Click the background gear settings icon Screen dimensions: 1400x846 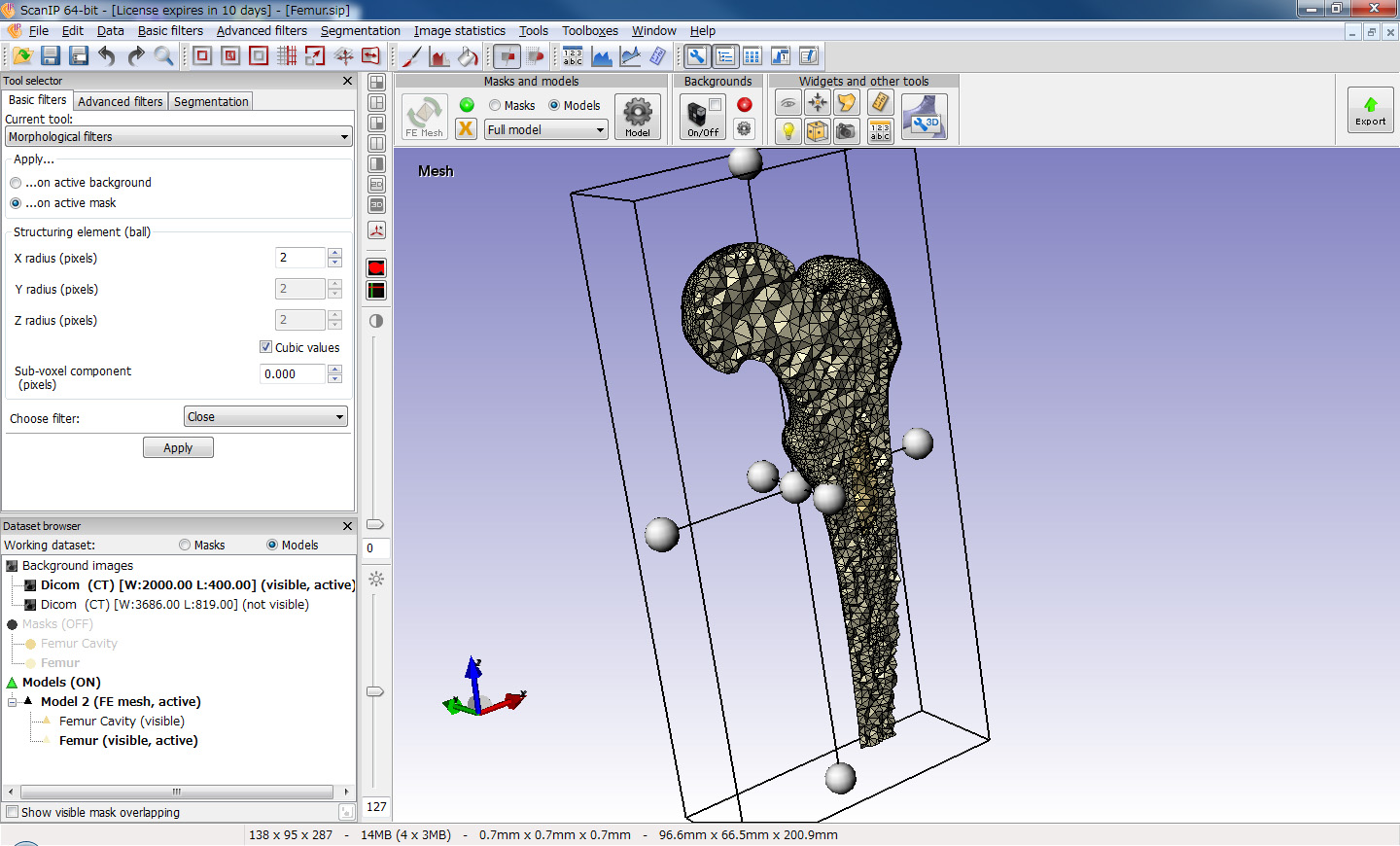pos(744,128)
